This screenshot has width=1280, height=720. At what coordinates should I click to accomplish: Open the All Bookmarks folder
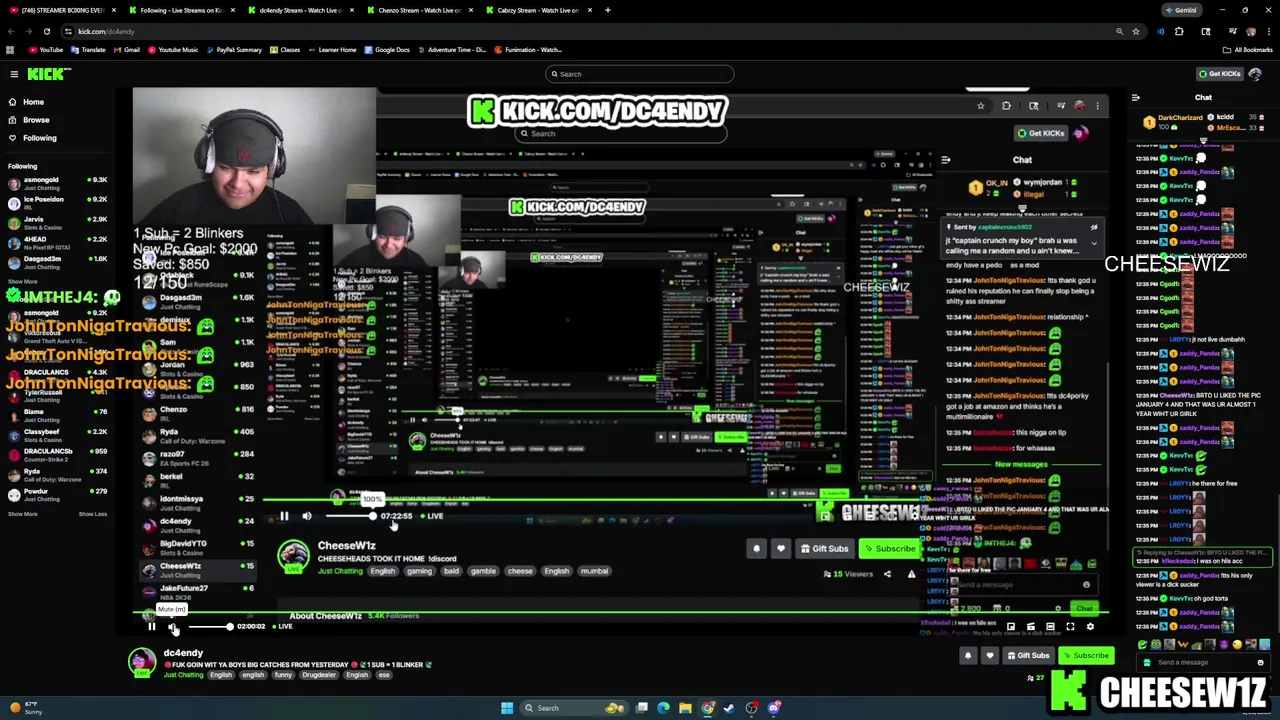1249,49
